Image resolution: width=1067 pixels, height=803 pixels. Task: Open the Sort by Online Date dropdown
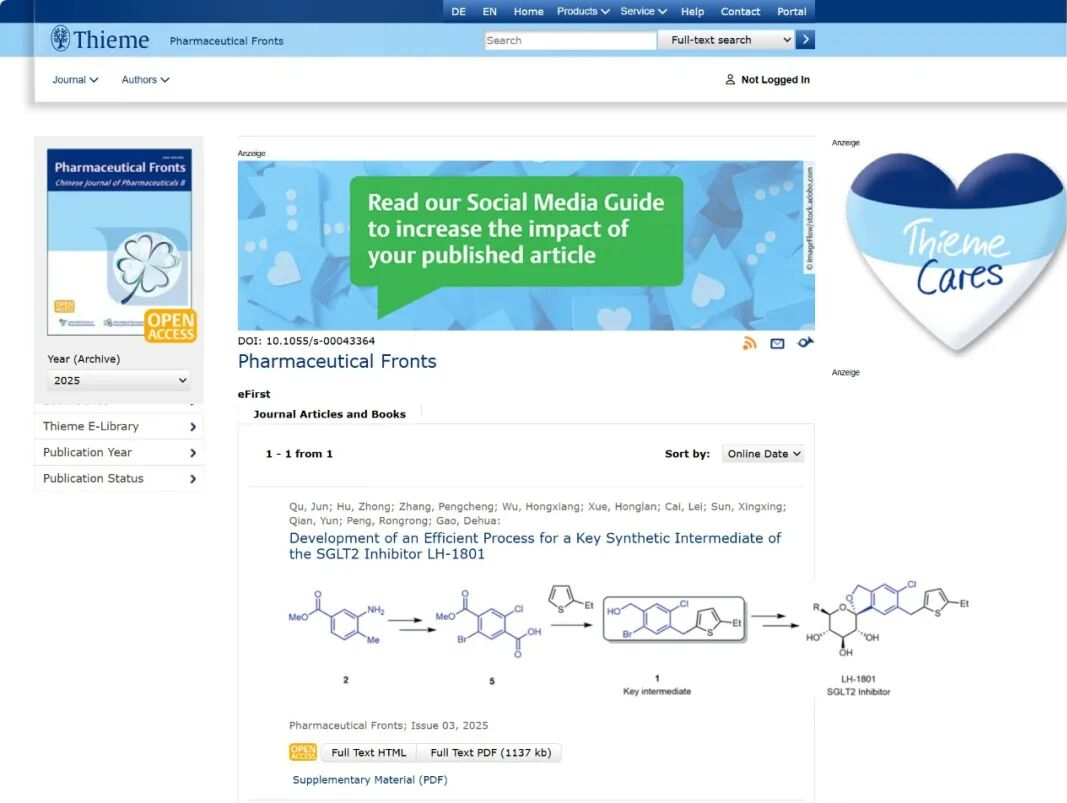763,454
